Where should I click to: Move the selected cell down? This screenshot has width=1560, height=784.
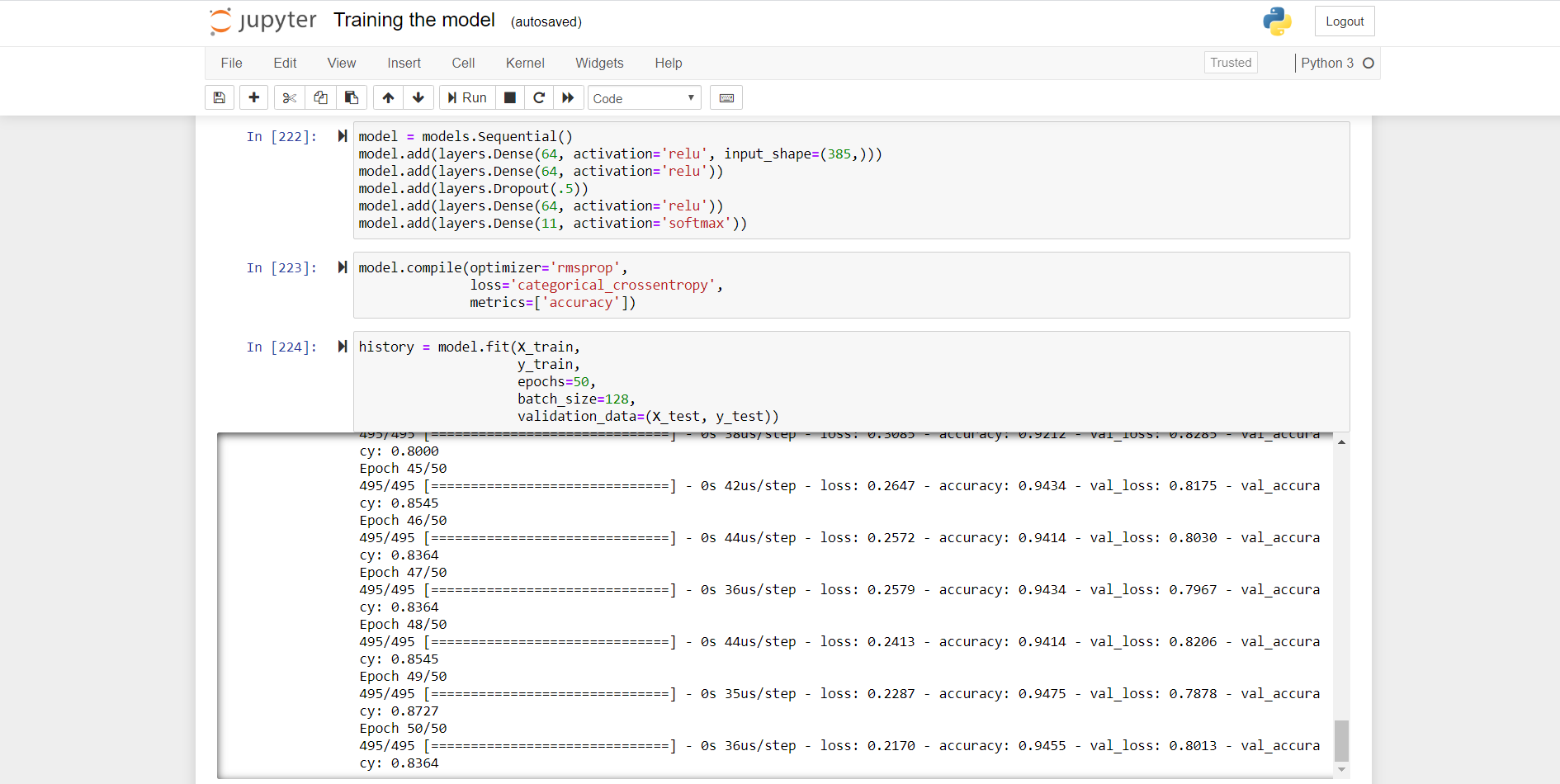click(x=418, y=98)
